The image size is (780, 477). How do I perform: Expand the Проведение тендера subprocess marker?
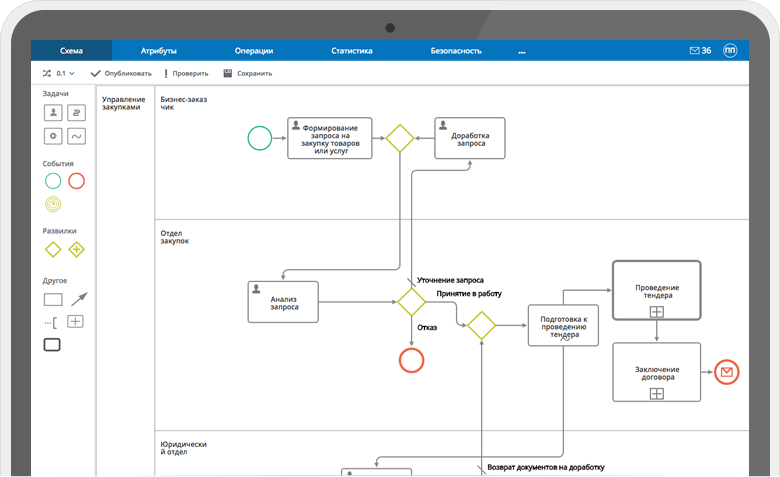tap(657, 312)
